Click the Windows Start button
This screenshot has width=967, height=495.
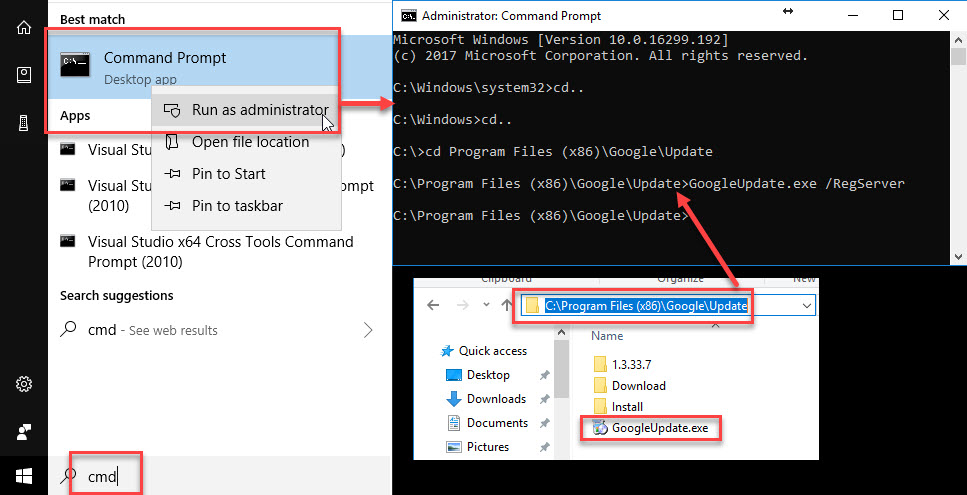pyautogui.click(x=23, y=475)
